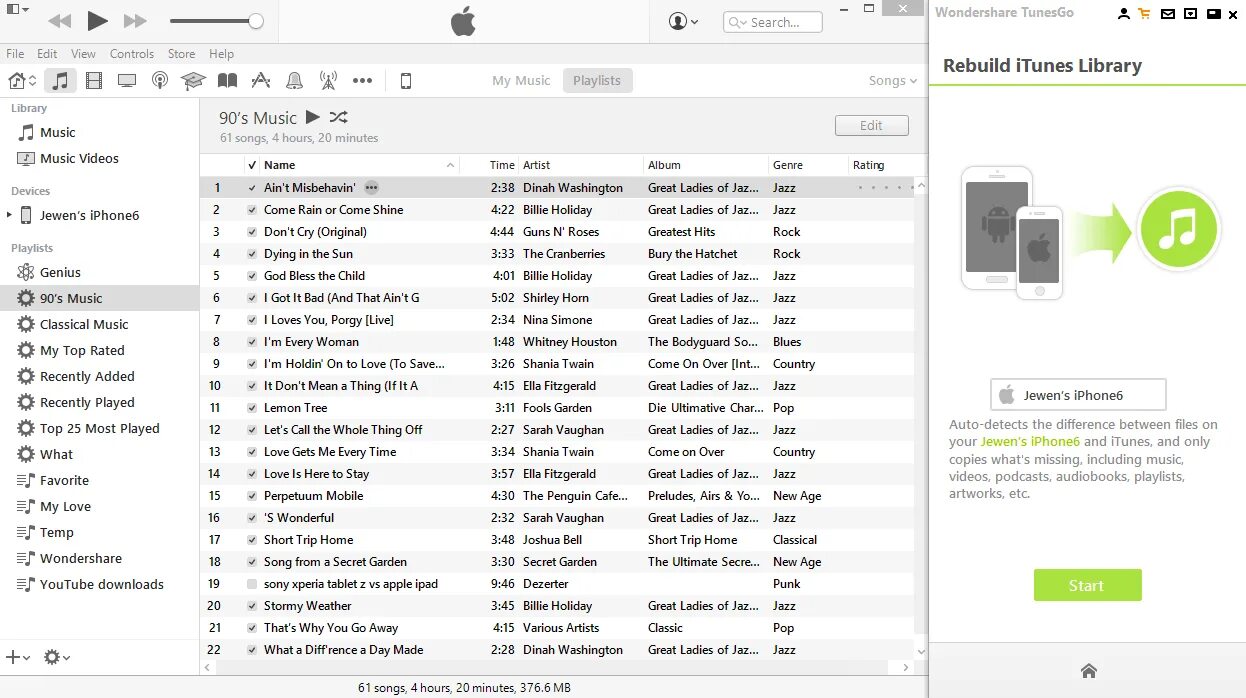
Task: Expand the home button chevron
Action: tap(31, 80)
